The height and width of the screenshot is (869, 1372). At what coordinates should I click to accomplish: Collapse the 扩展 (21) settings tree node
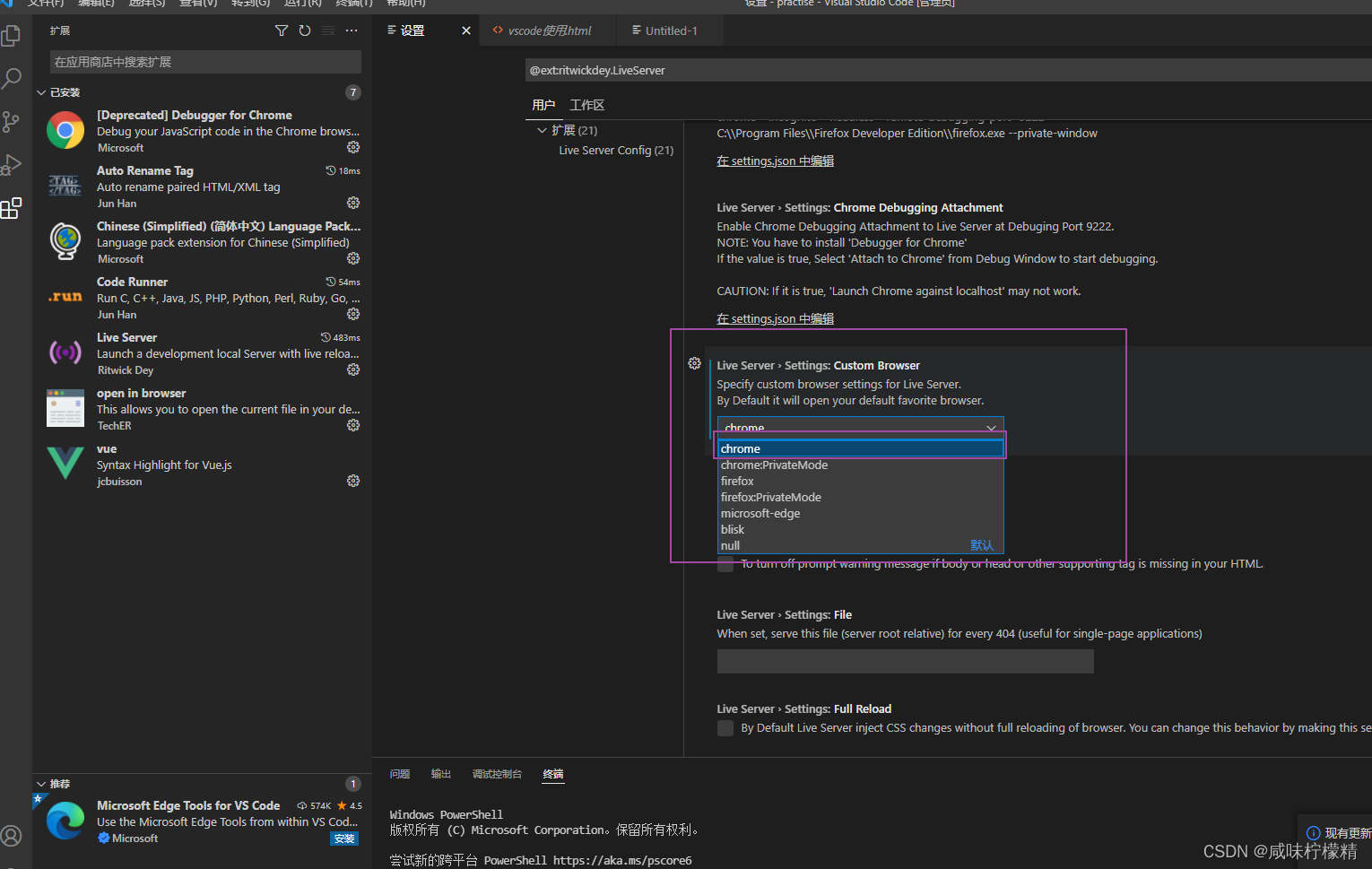(x=542, y=130)
